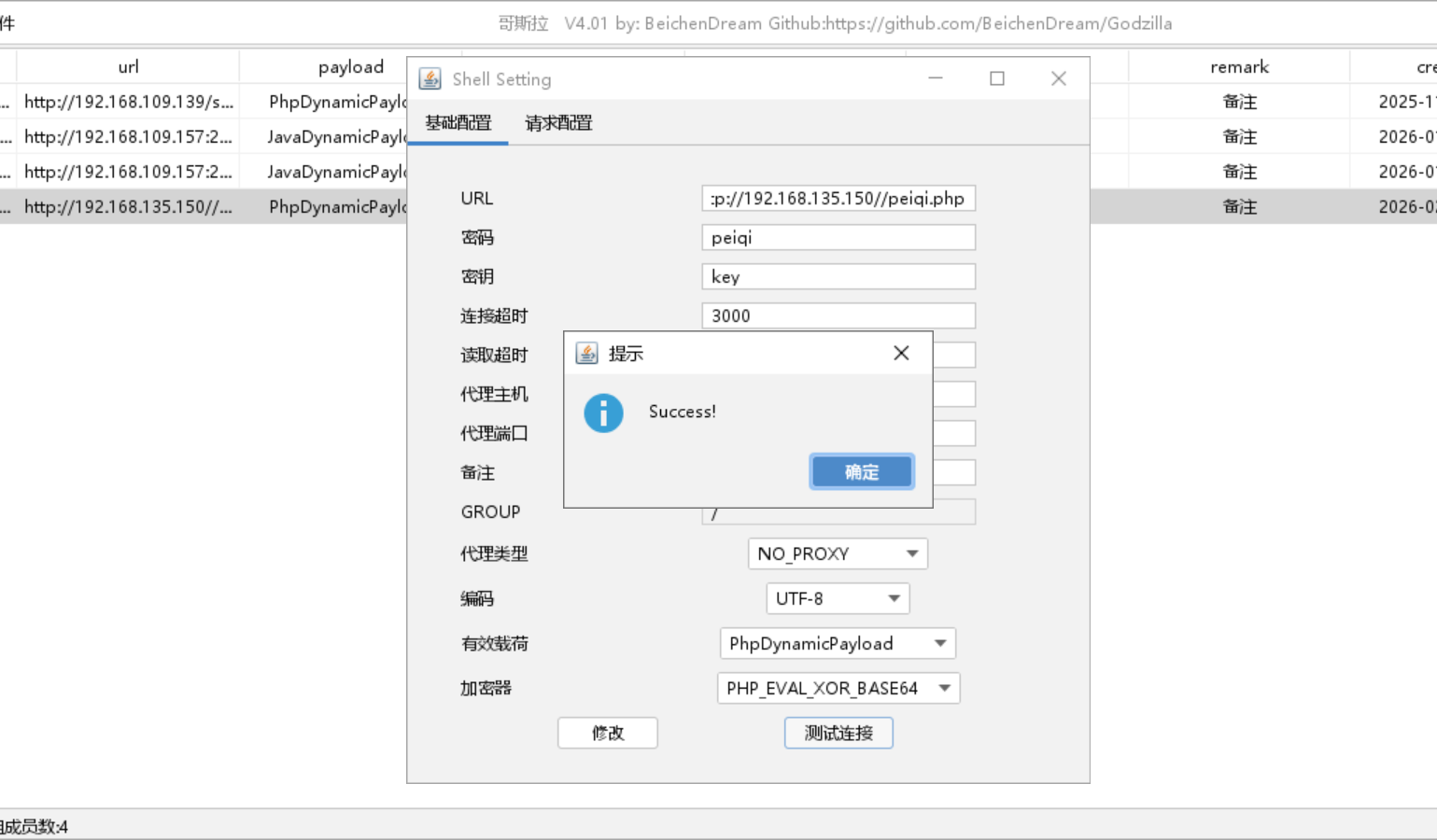Click the Java icon in the 提示 title bar
1437x840 pixels.
tap(586, 353)
